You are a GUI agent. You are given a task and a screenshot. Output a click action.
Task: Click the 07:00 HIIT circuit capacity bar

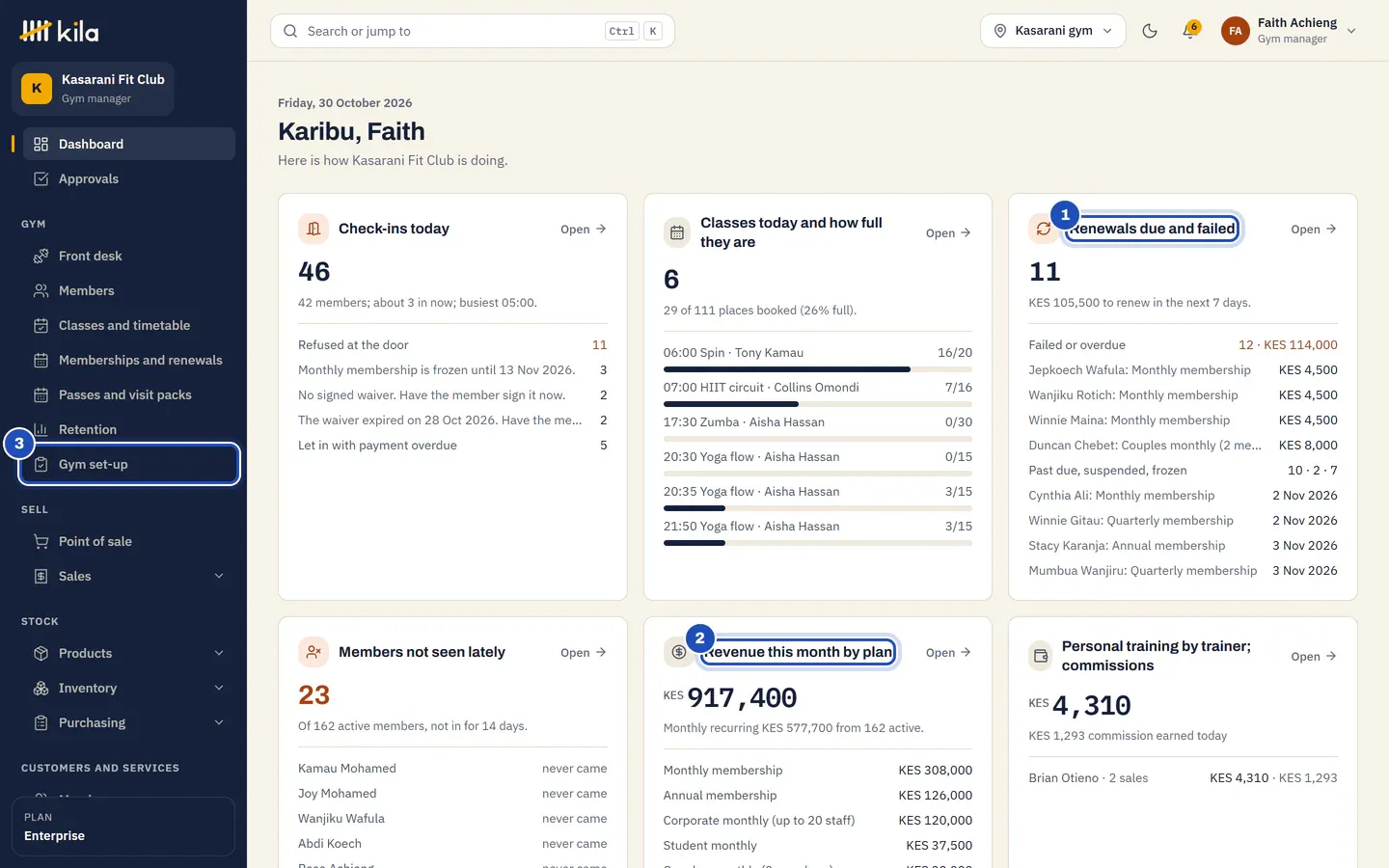[x=818, y=404]
